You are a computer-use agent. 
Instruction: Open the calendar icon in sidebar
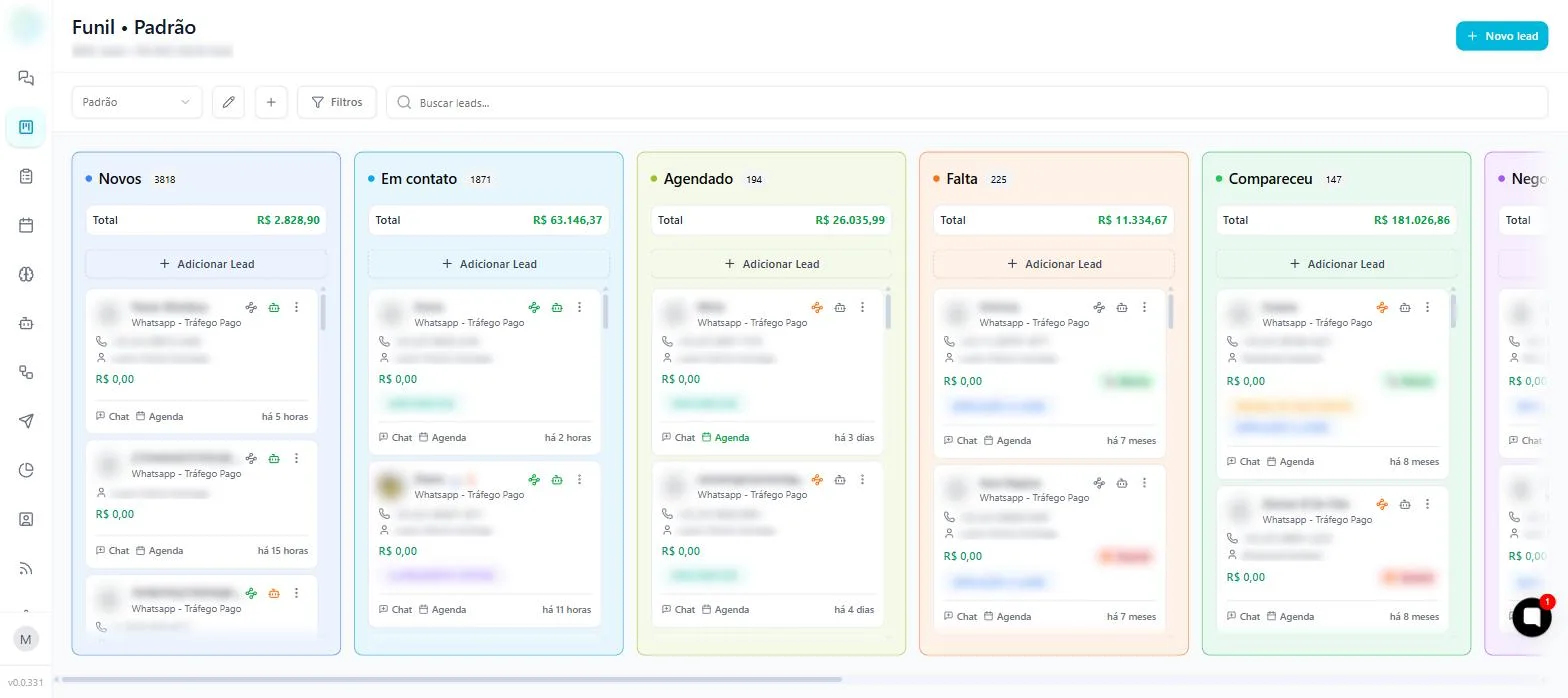(x=26, y=225)
